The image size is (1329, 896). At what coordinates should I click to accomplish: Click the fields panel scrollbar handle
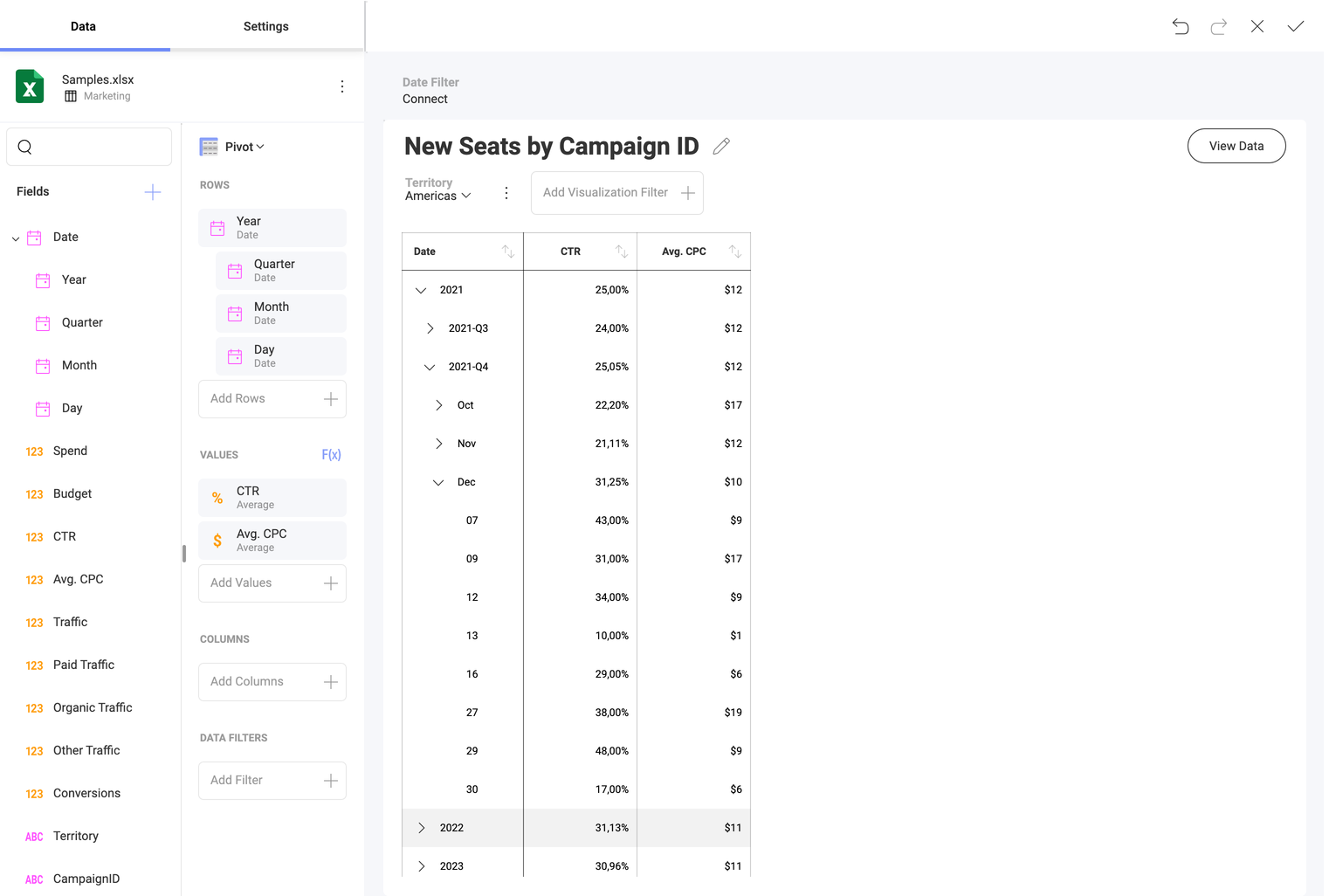click(x=184, y=554)
